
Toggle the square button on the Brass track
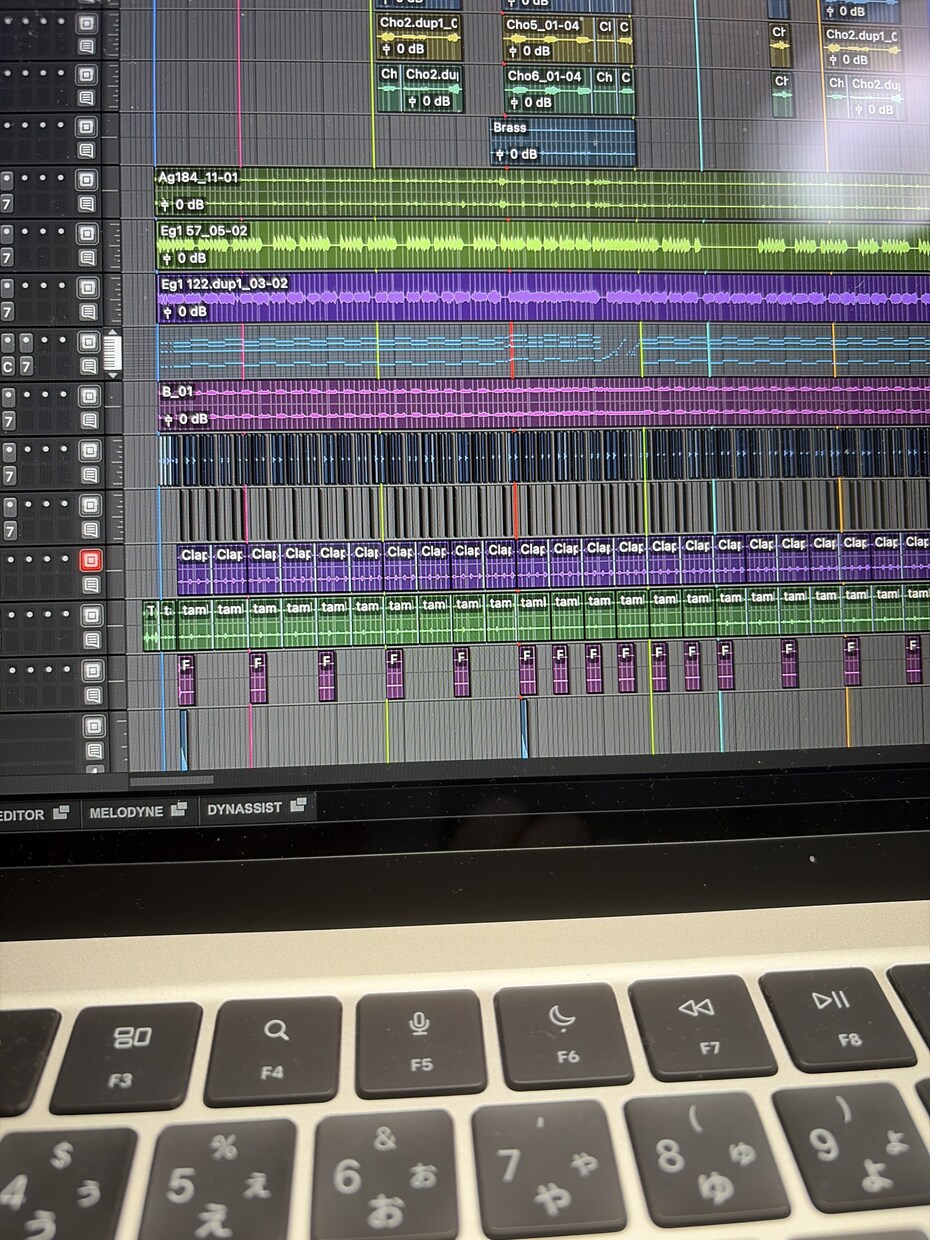(x=87, y=127)
